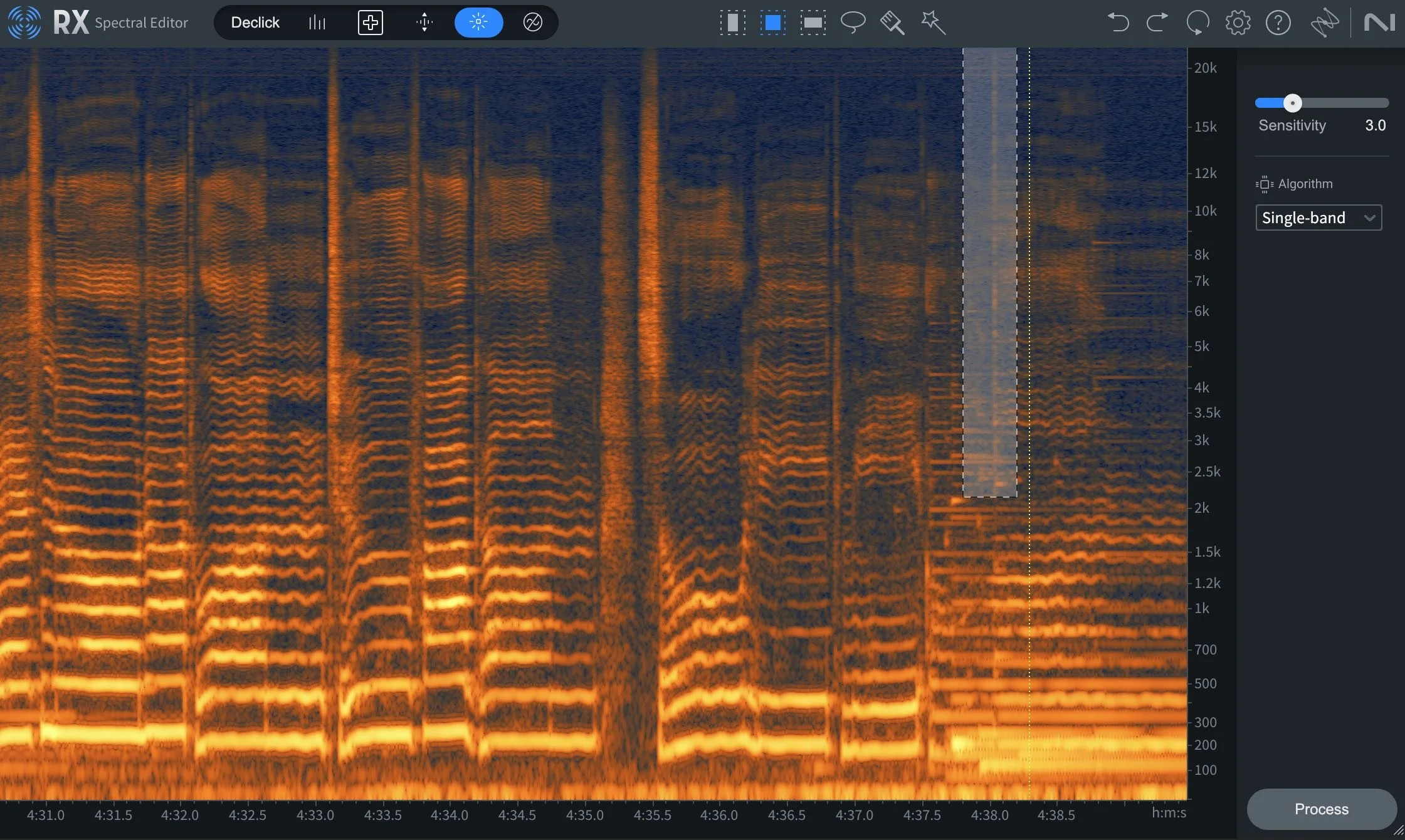Open the application settings gear

pos(1237,23)
